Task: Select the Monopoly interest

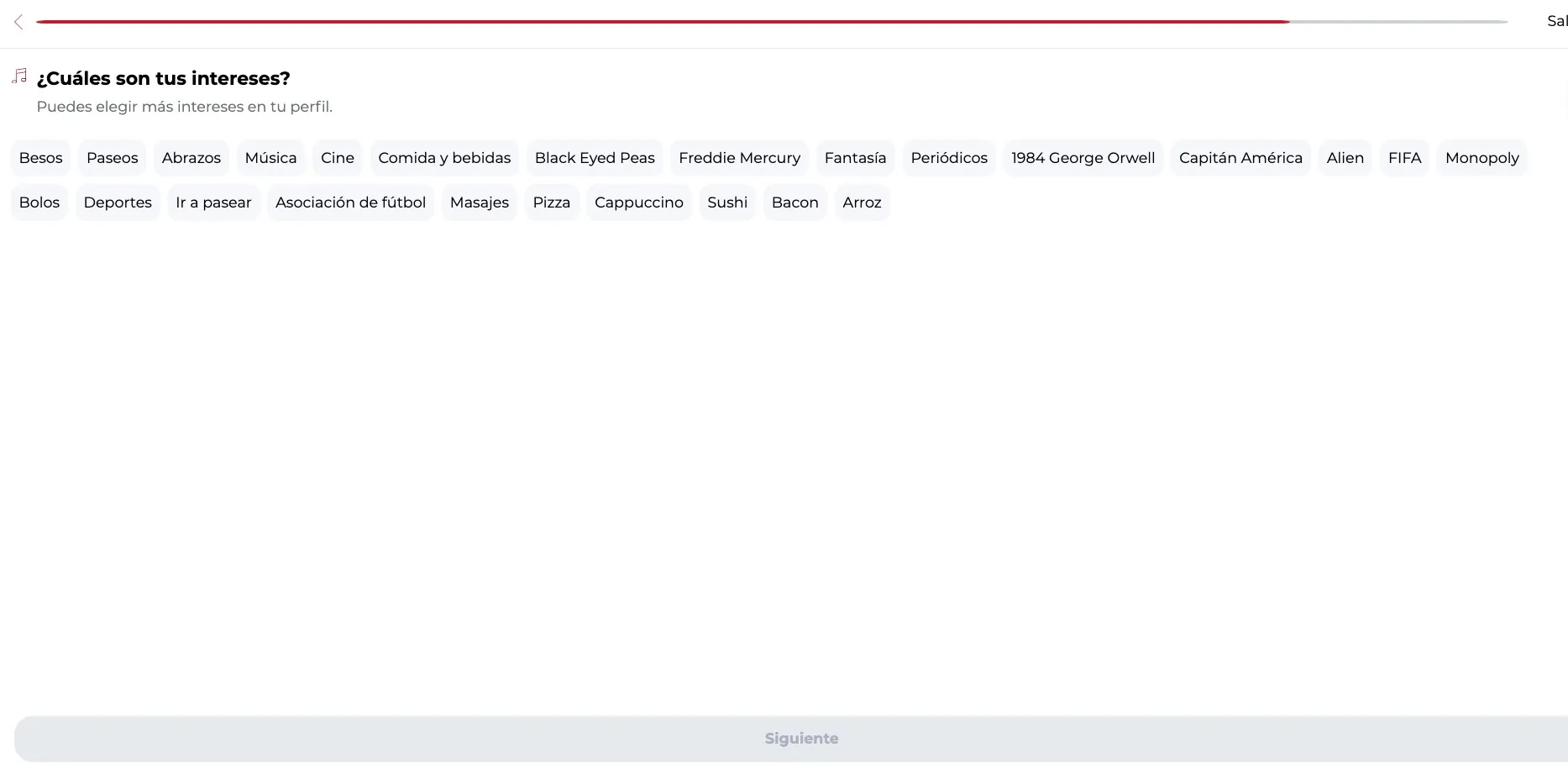Action: click(1482, 158)
